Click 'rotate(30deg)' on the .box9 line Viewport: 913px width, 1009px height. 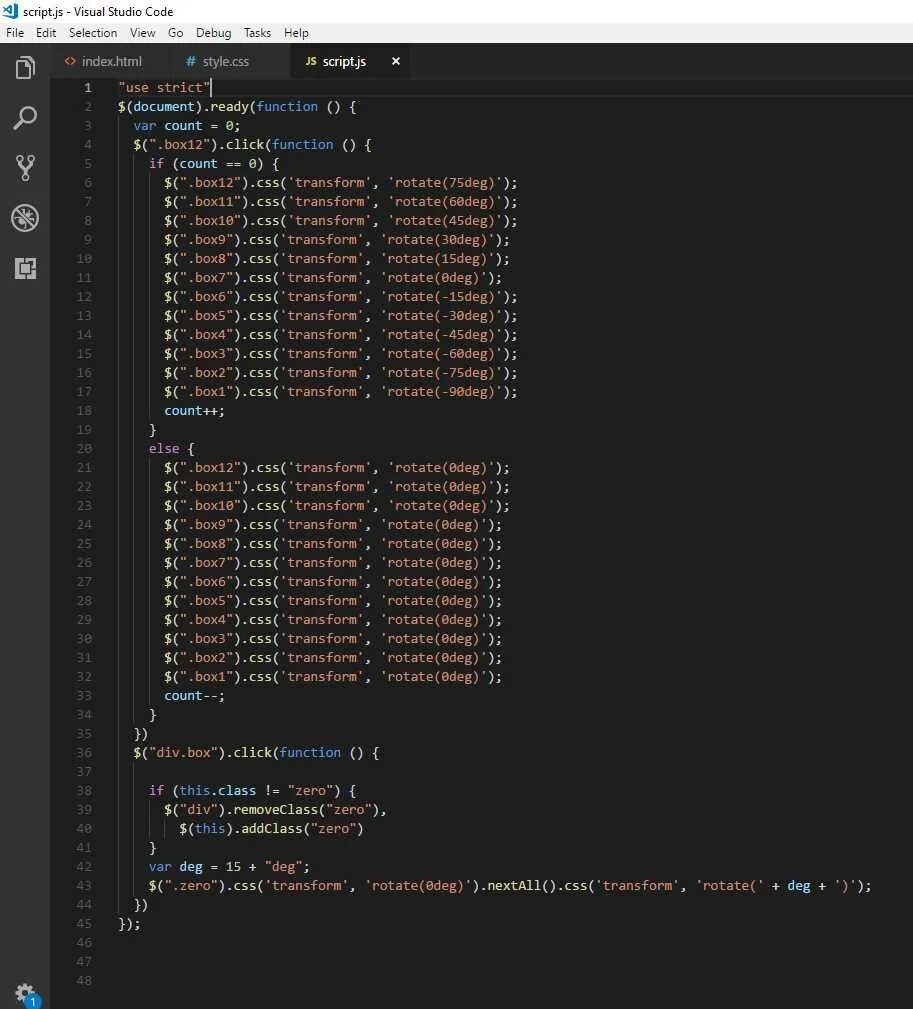tap(437, 239)
